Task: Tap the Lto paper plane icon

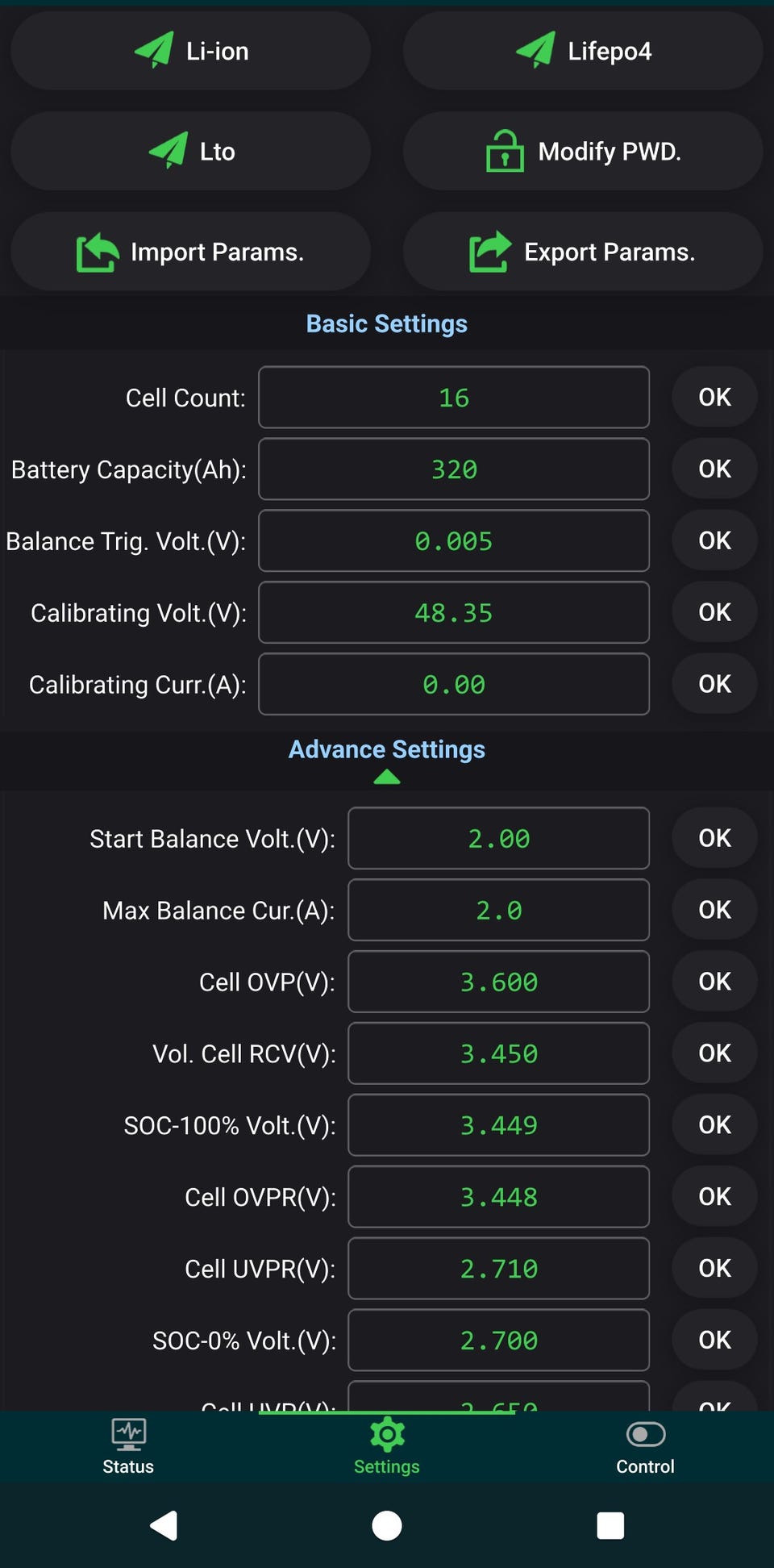Action: click(169, 151)
